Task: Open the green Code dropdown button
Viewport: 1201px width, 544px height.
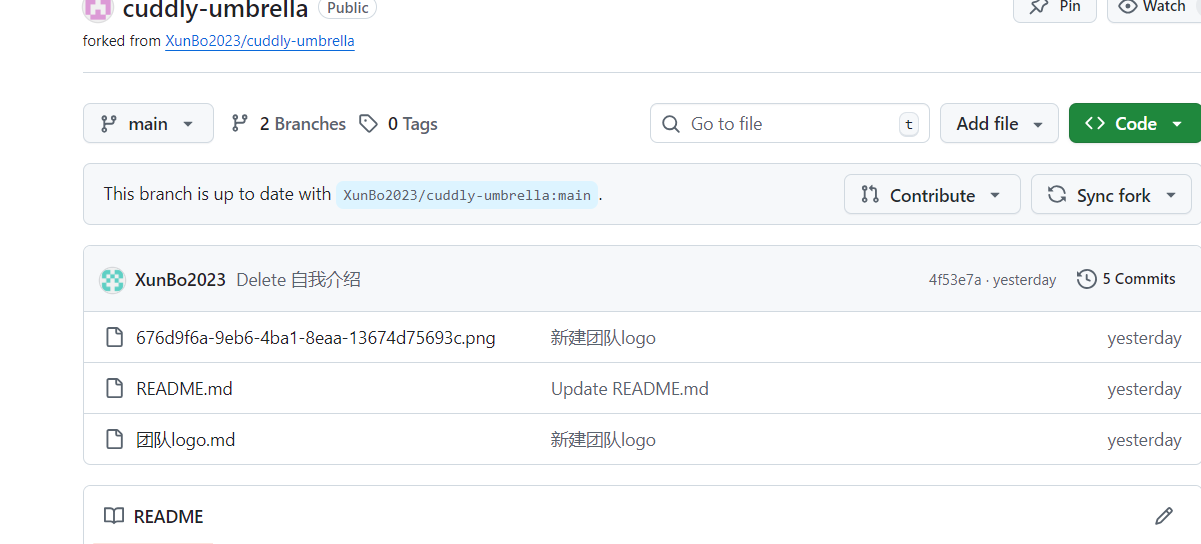Action: pos(1134,123)
